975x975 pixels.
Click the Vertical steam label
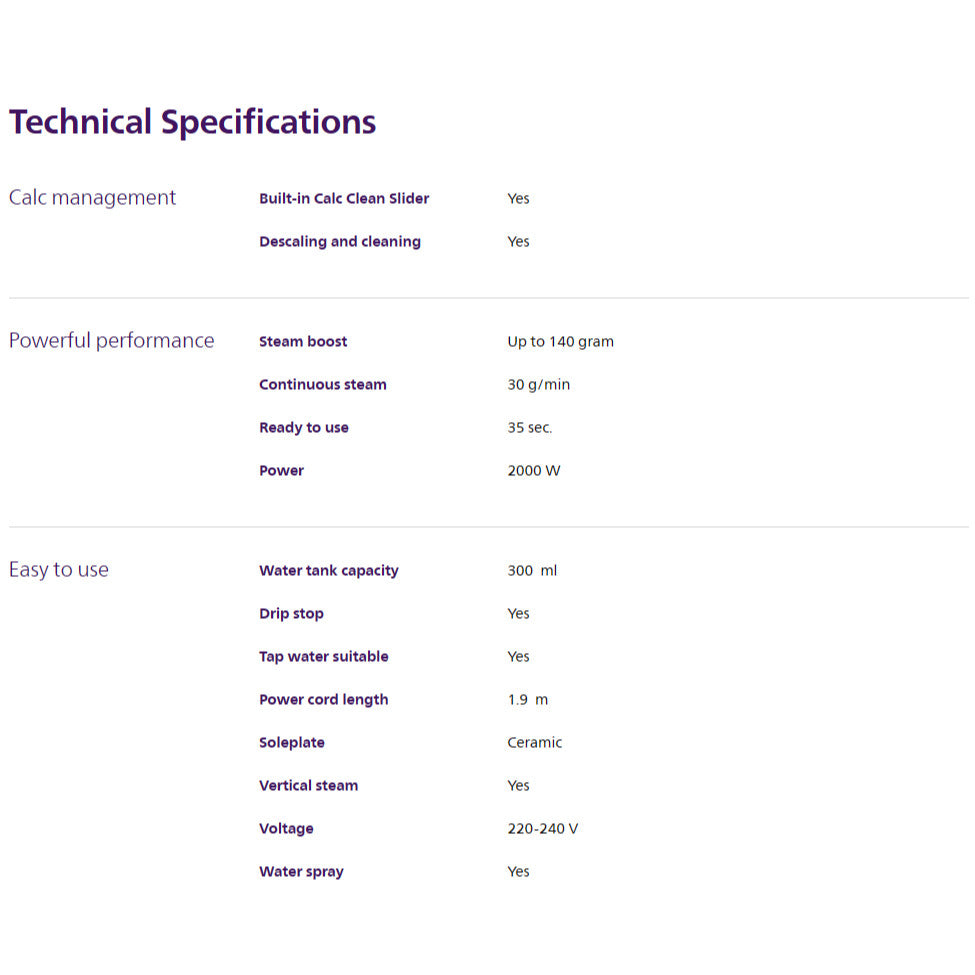point(308,786)
